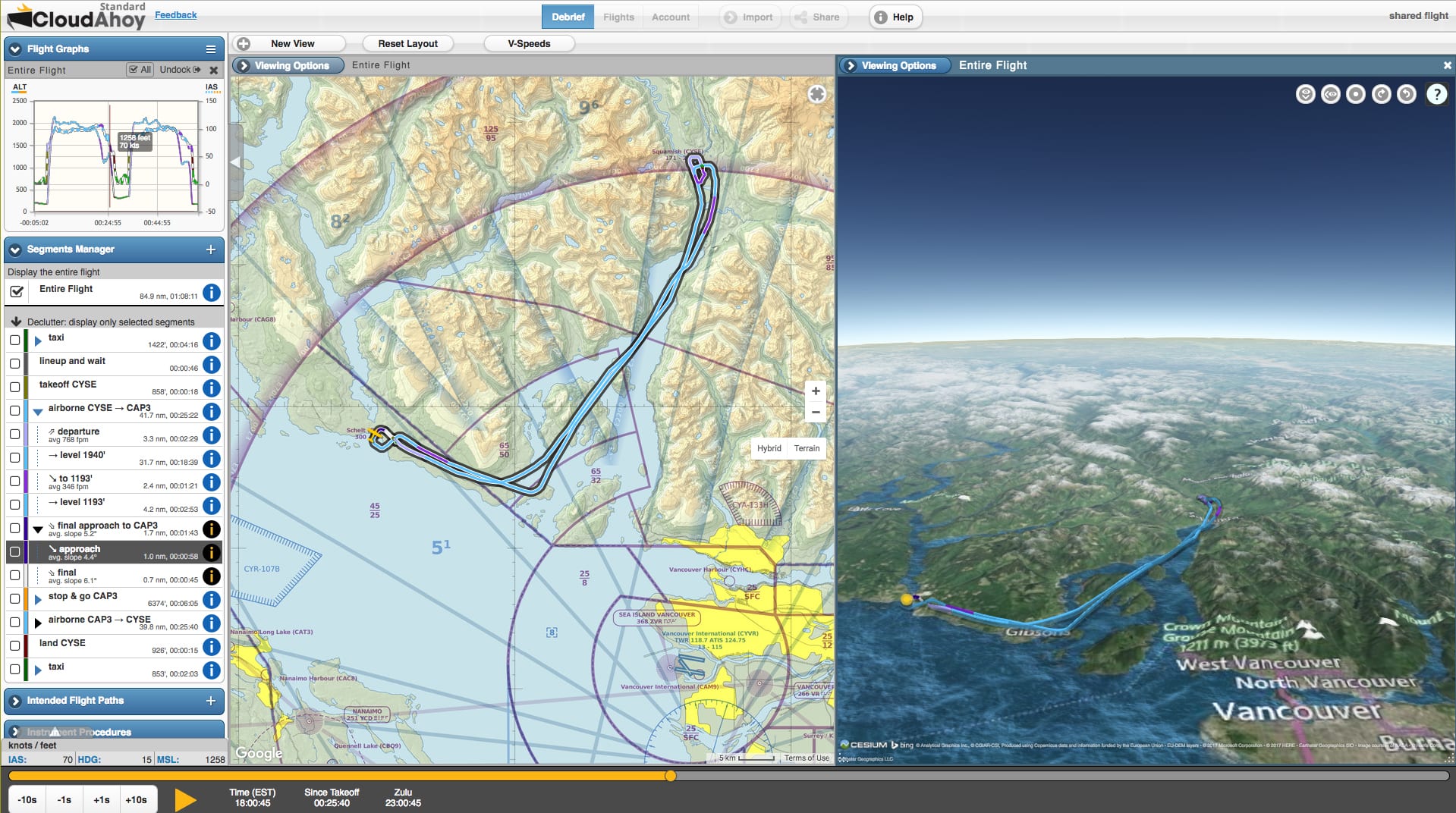Click the 3D view help question icon
The image size is (1456, 813).
1436,94
